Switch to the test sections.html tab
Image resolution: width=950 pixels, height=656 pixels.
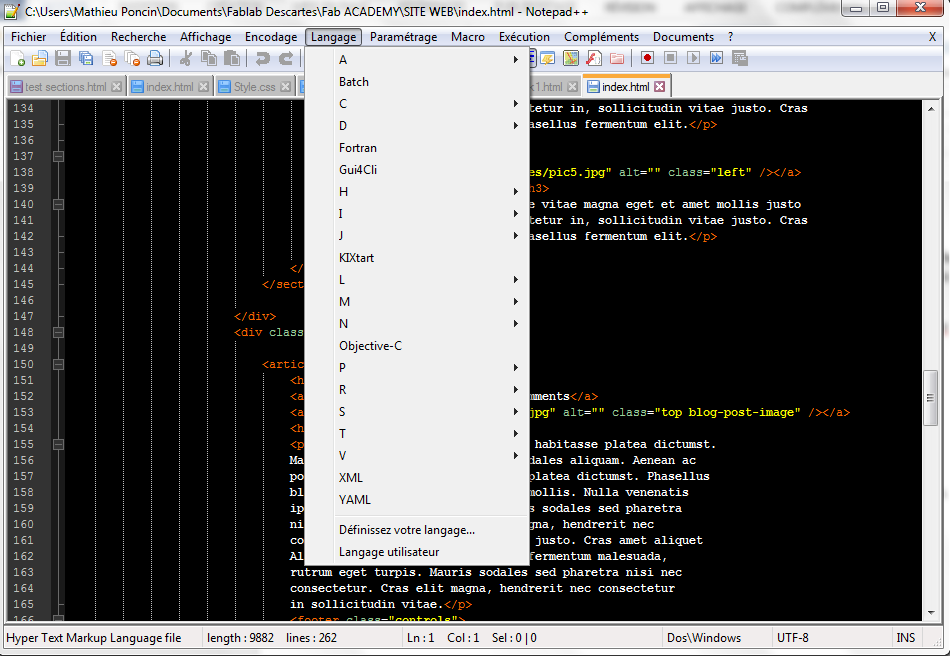65,87
